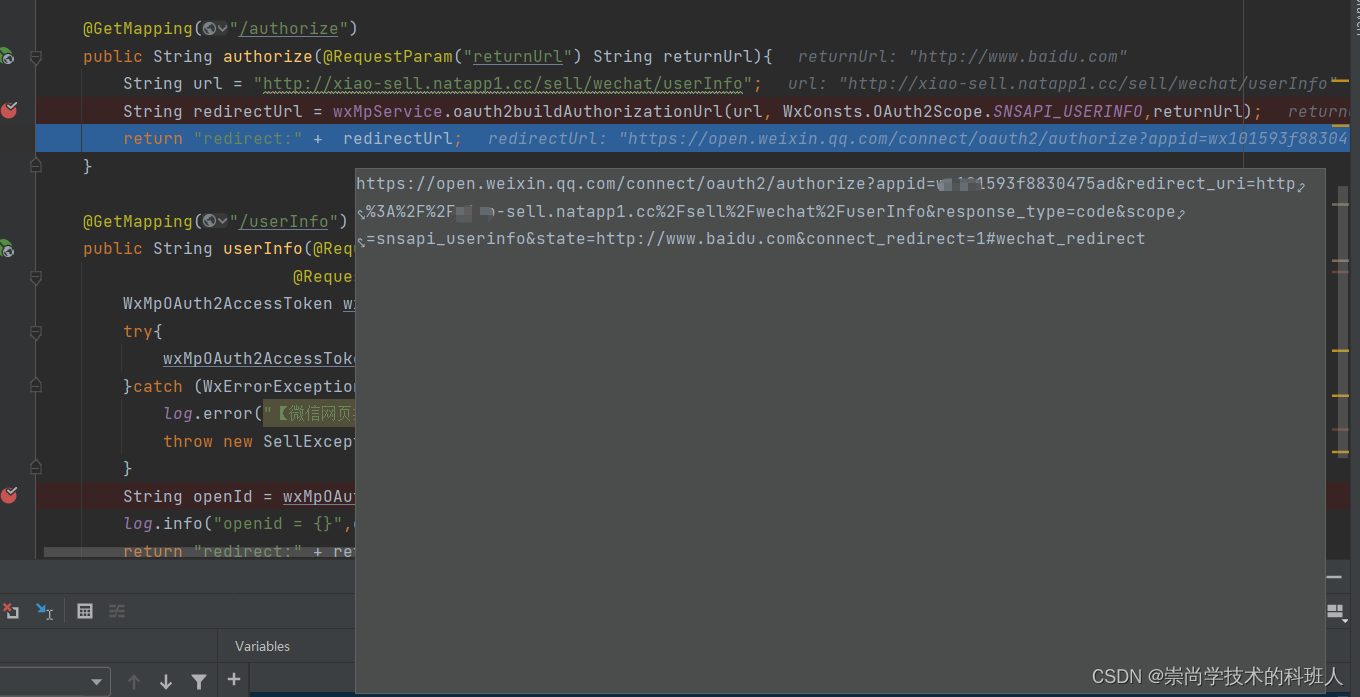Collapse the authorize method using its fold marker
The height and width of the screenshot is (697, 1360).
(x=36, y=58)
